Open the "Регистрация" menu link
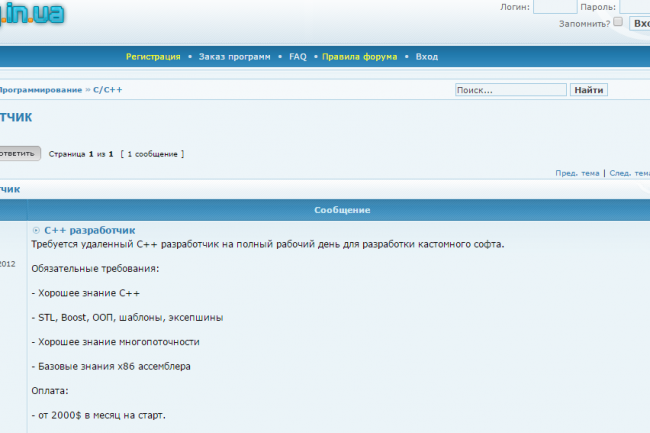Viewport: 650px width, 433px height. click(x=153, y=57)
